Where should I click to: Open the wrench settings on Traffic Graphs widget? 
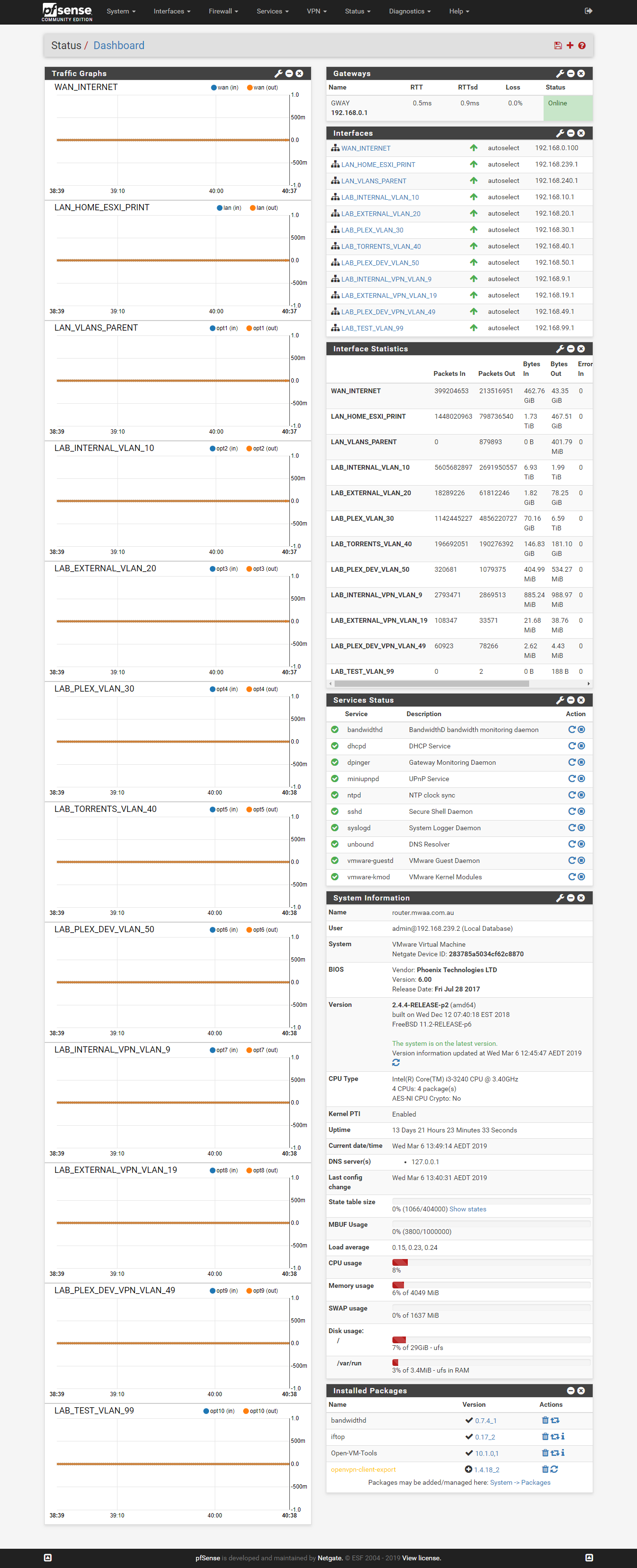click(278, 74)
